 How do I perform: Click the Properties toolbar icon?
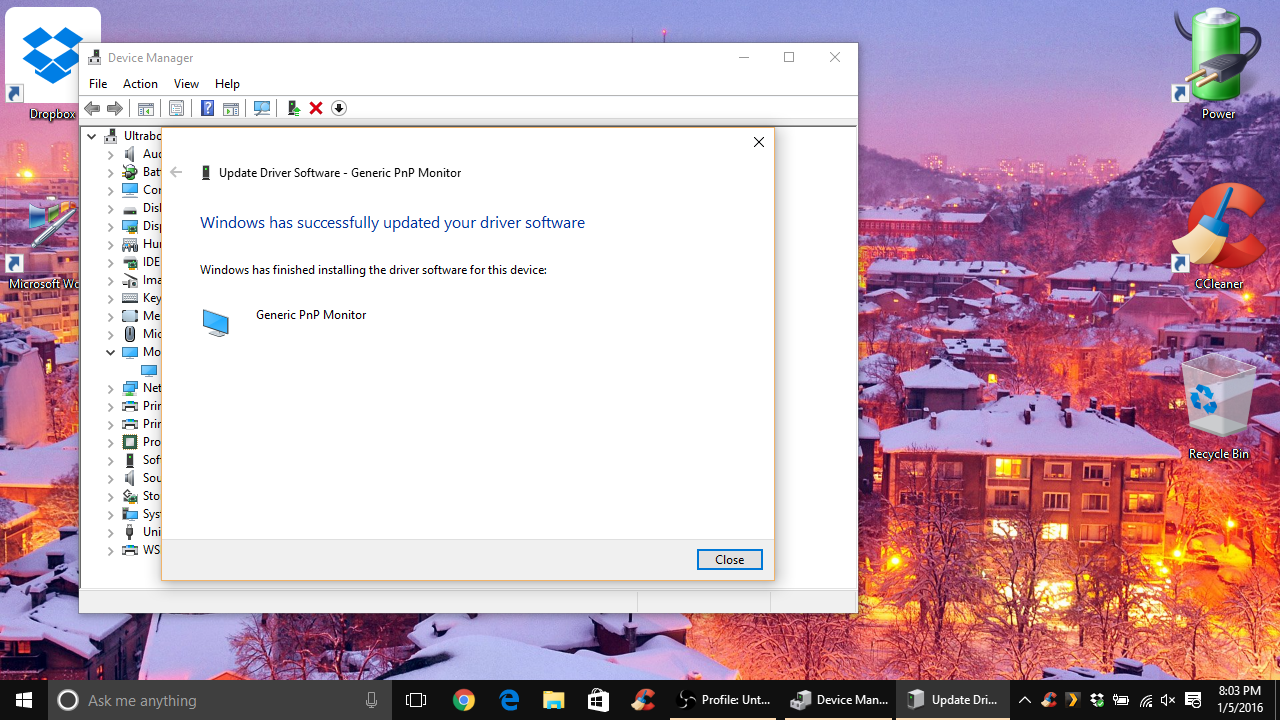coord(176,108)
